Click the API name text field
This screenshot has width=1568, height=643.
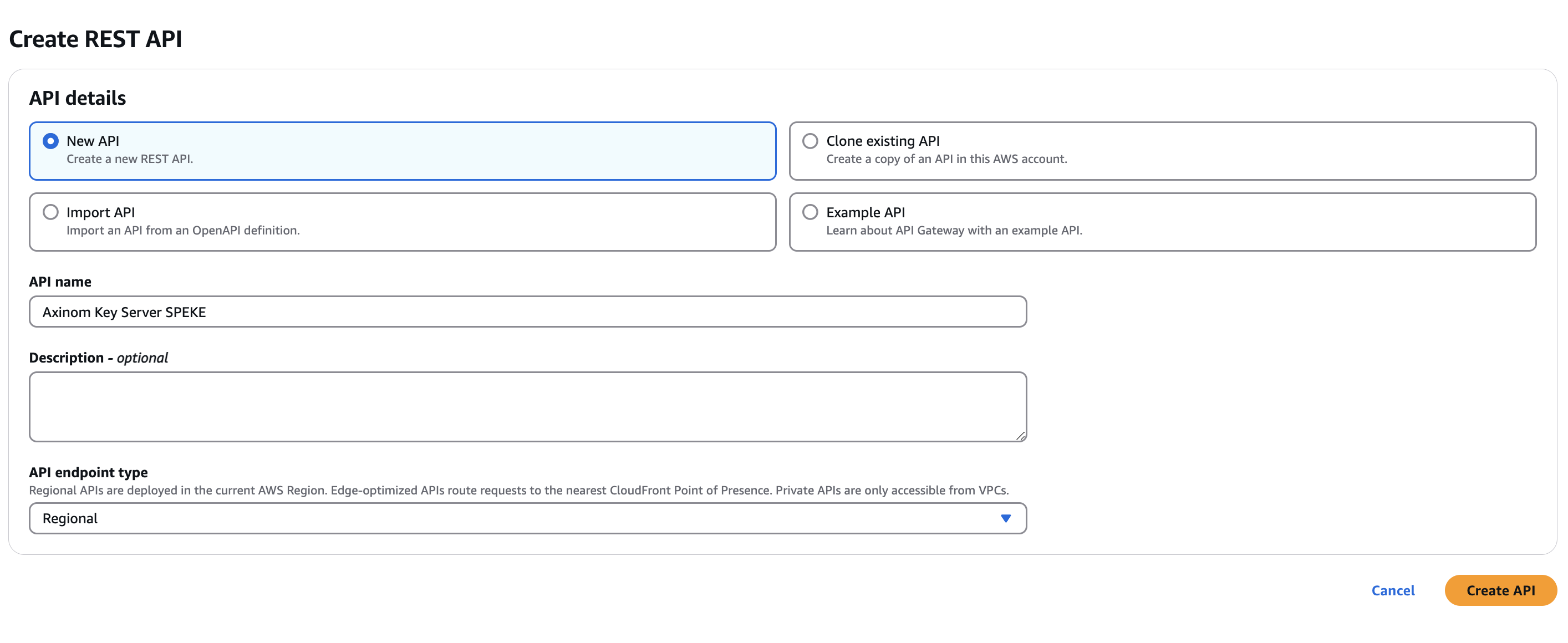(x=527, y=312)
